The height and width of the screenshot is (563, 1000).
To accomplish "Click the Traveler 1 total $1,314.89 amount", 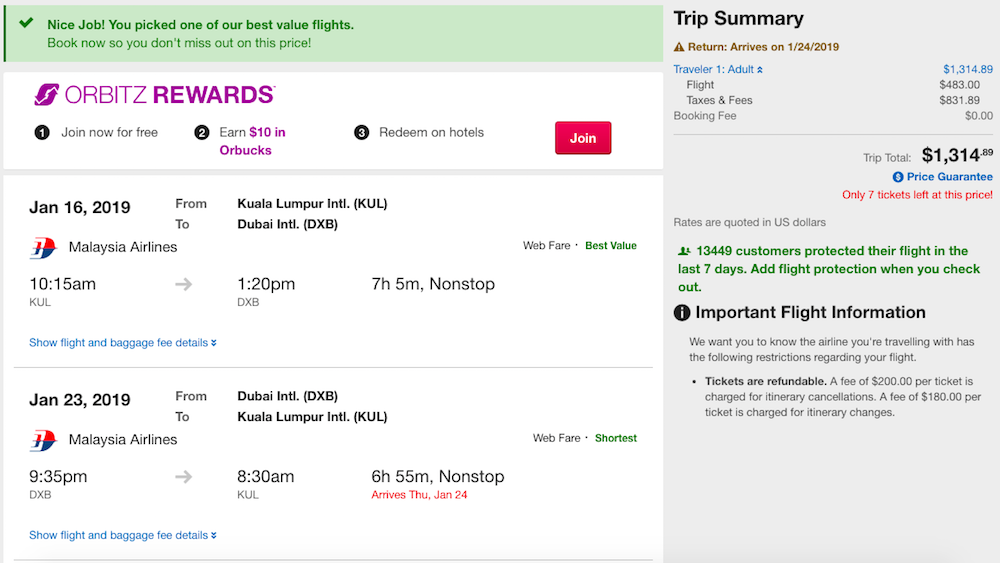I will (x=967, y=69).
